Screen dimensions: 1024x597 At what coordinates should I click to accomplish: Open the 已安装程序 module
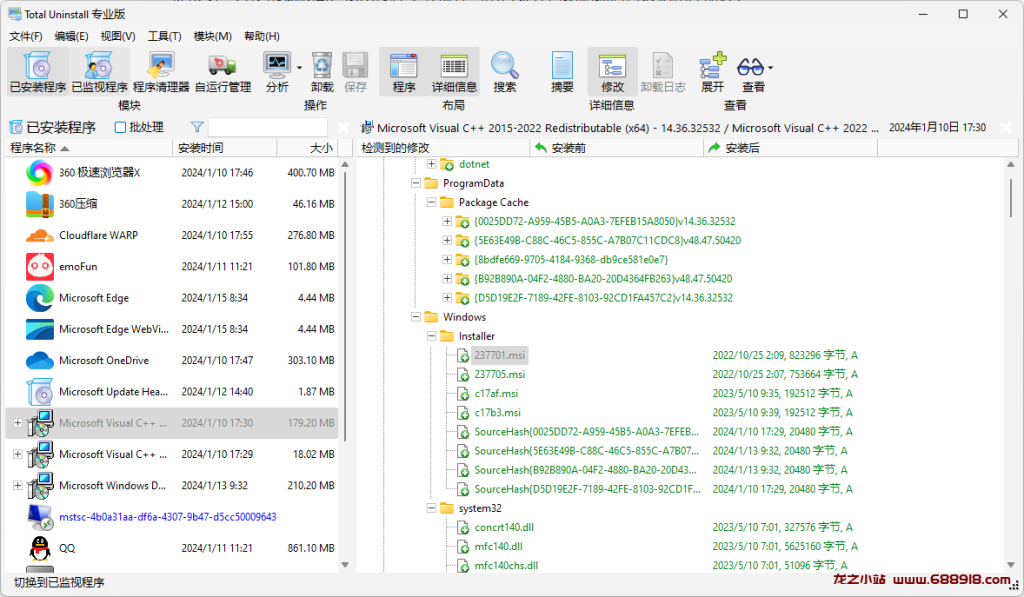tap(38, 72)
